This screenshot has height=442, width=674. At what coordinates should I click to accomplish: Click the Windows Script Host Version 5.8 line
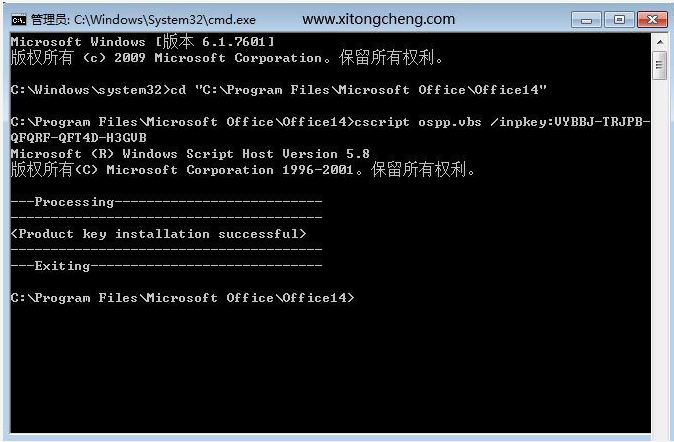pos(190,154)
